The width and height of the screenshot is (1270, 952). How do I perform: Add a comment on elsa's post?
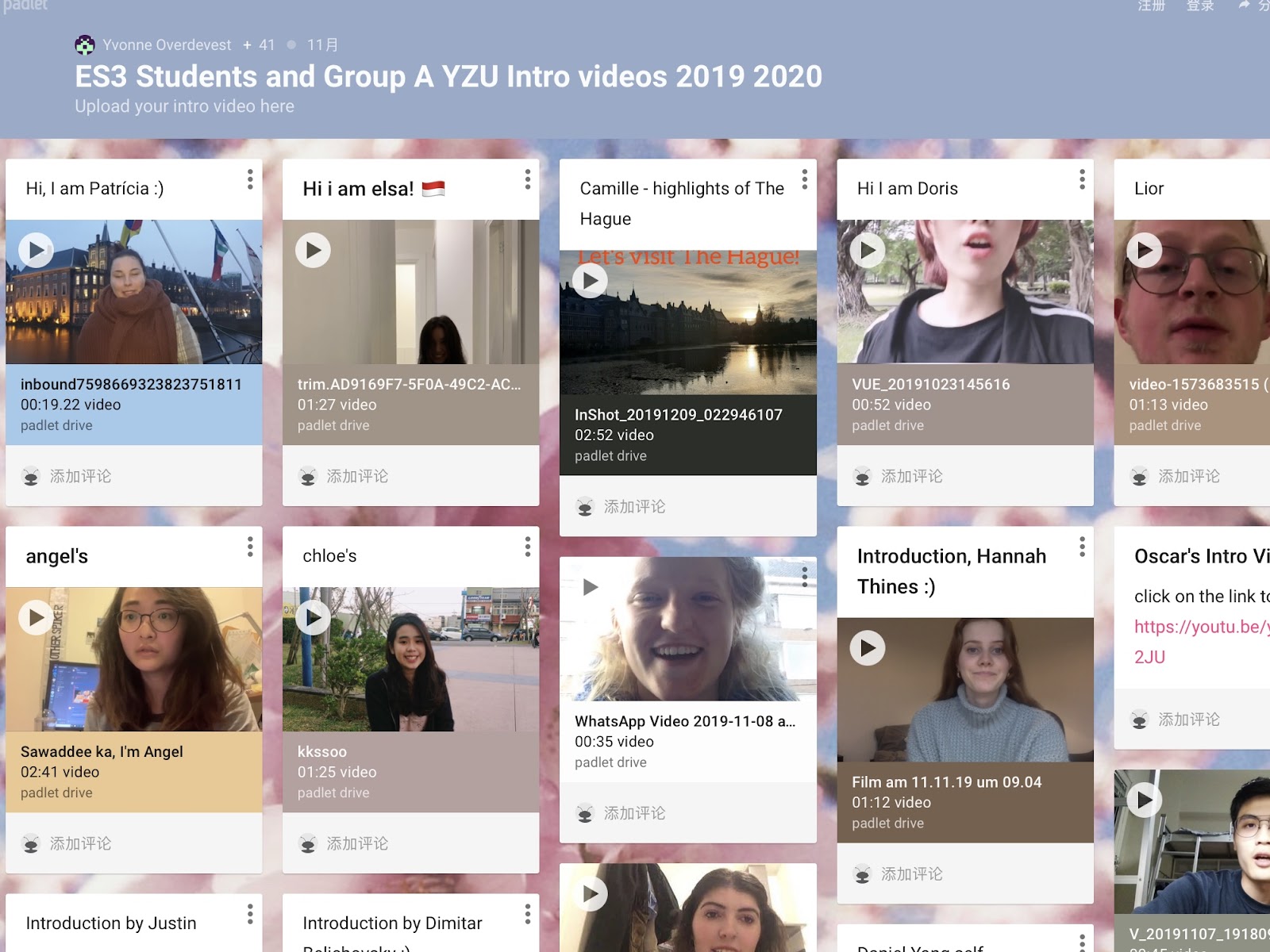coord(357,476)
